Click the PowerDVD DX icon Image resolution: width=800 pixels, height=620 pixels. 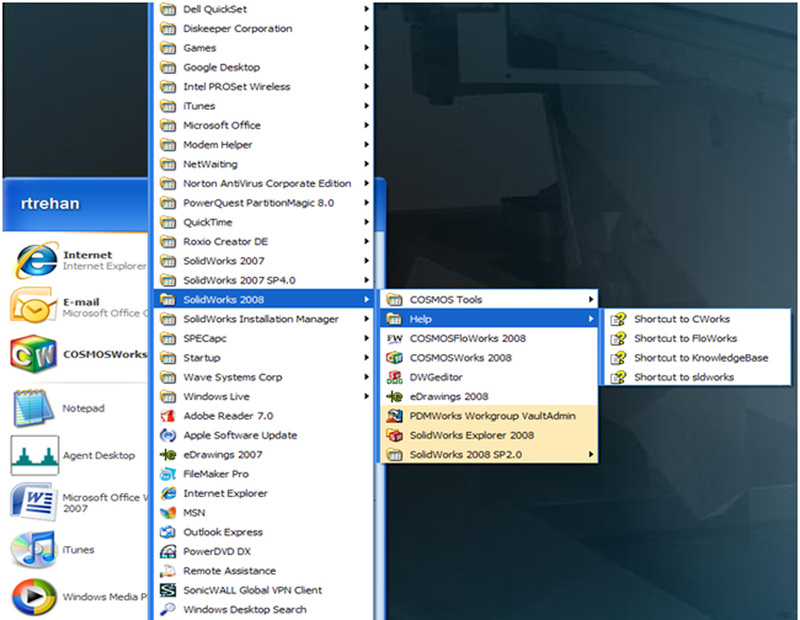[x=168, y=552]
